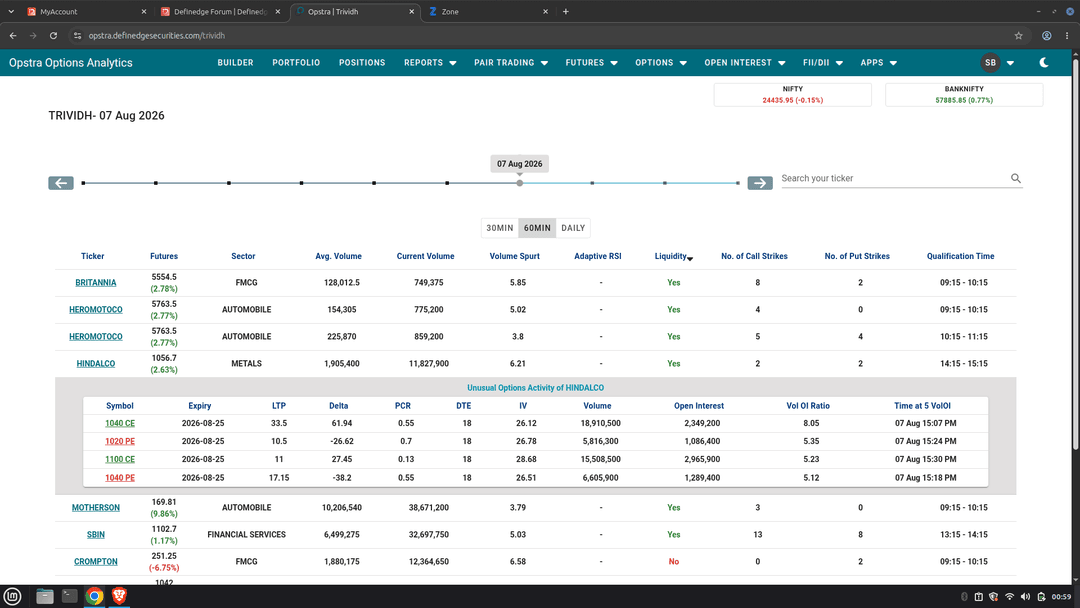The height and width of the screenshot is (608, 1080).
Task: Open MOTHERSON ticker link
Action: pyautogui.click(x=96, y=507)
